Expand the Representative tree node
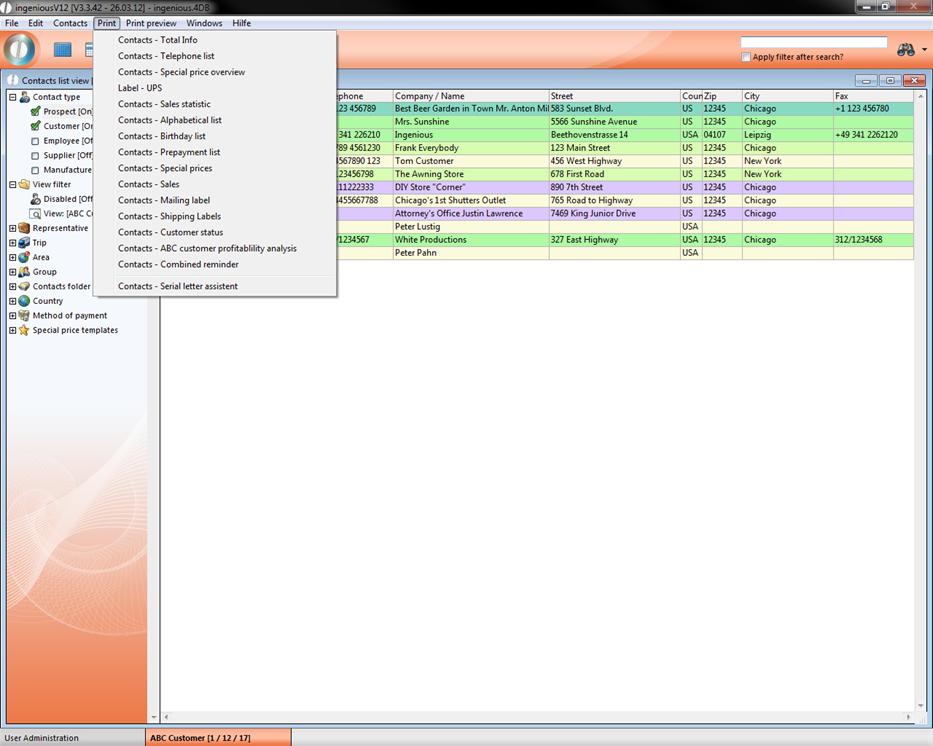 tap(13, 228)
